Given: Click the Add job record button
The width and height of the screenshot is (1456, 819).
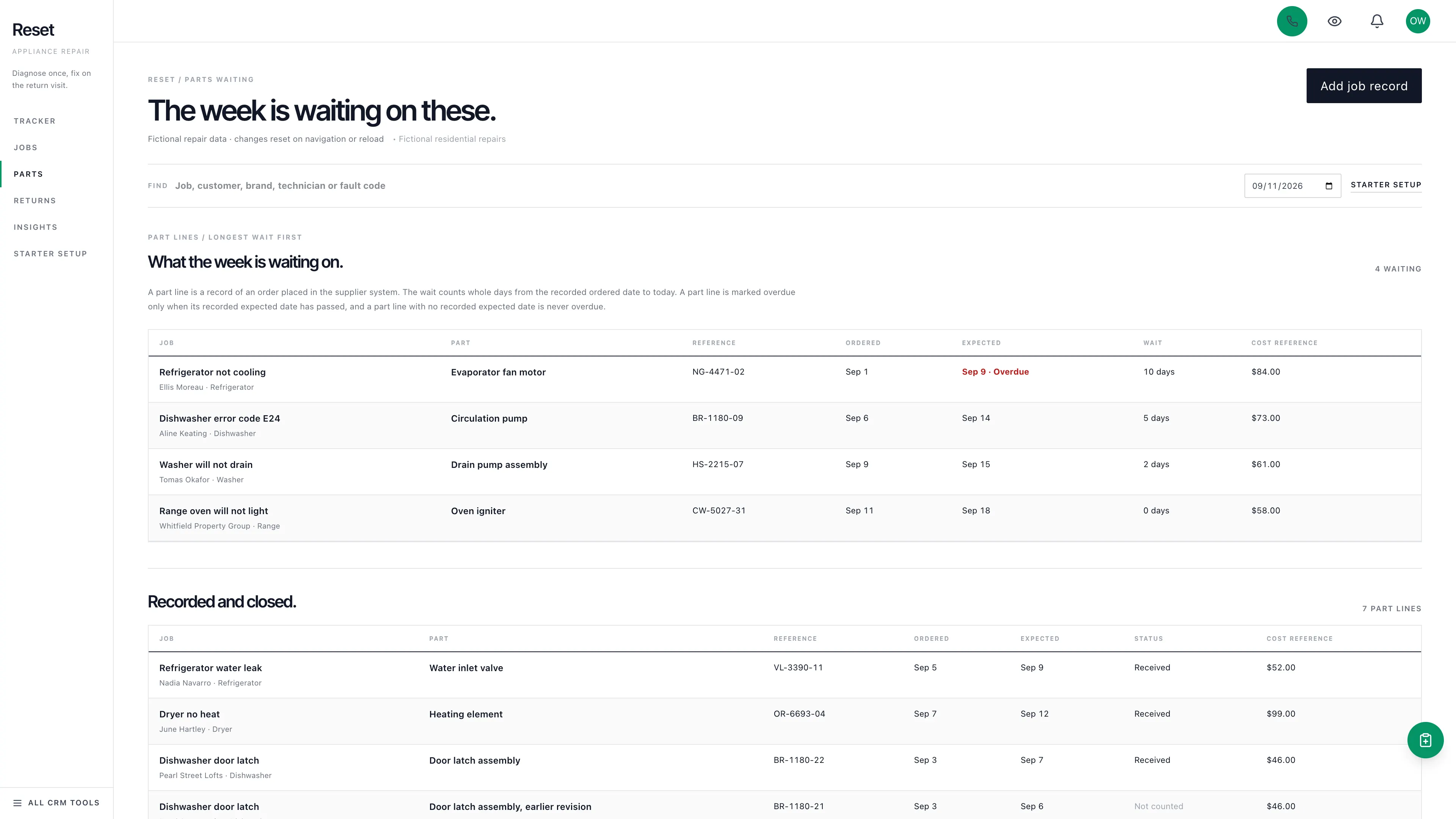Looking at the screenshot, I should tap(1363, 86).
